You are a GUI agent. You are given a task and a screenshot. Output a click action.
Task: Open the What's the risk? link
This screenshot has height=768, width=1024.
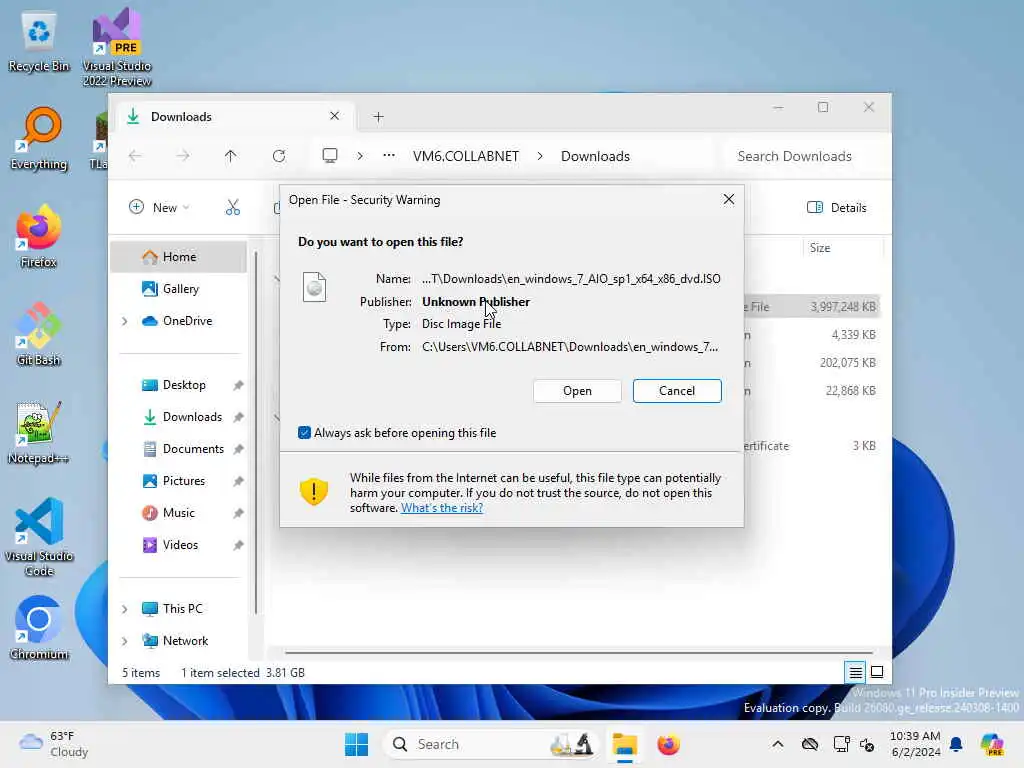441,508
